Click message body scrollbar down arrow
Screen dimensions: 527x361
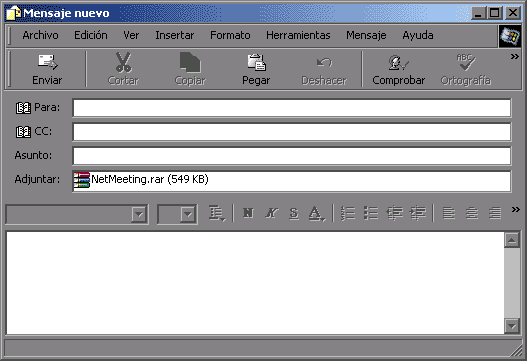512,325
